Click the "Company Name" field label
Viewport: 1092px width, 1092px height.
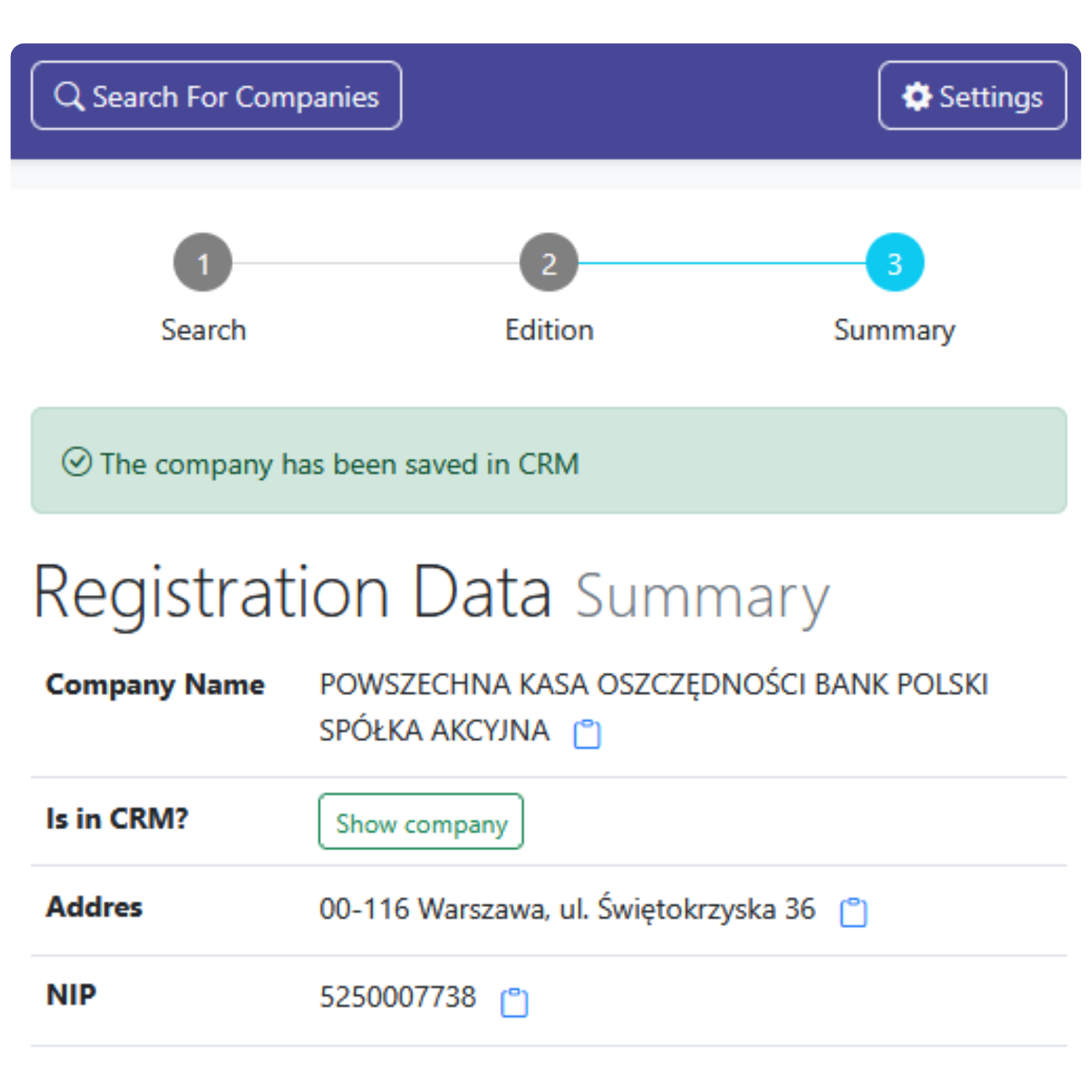[x=155, y=685]
